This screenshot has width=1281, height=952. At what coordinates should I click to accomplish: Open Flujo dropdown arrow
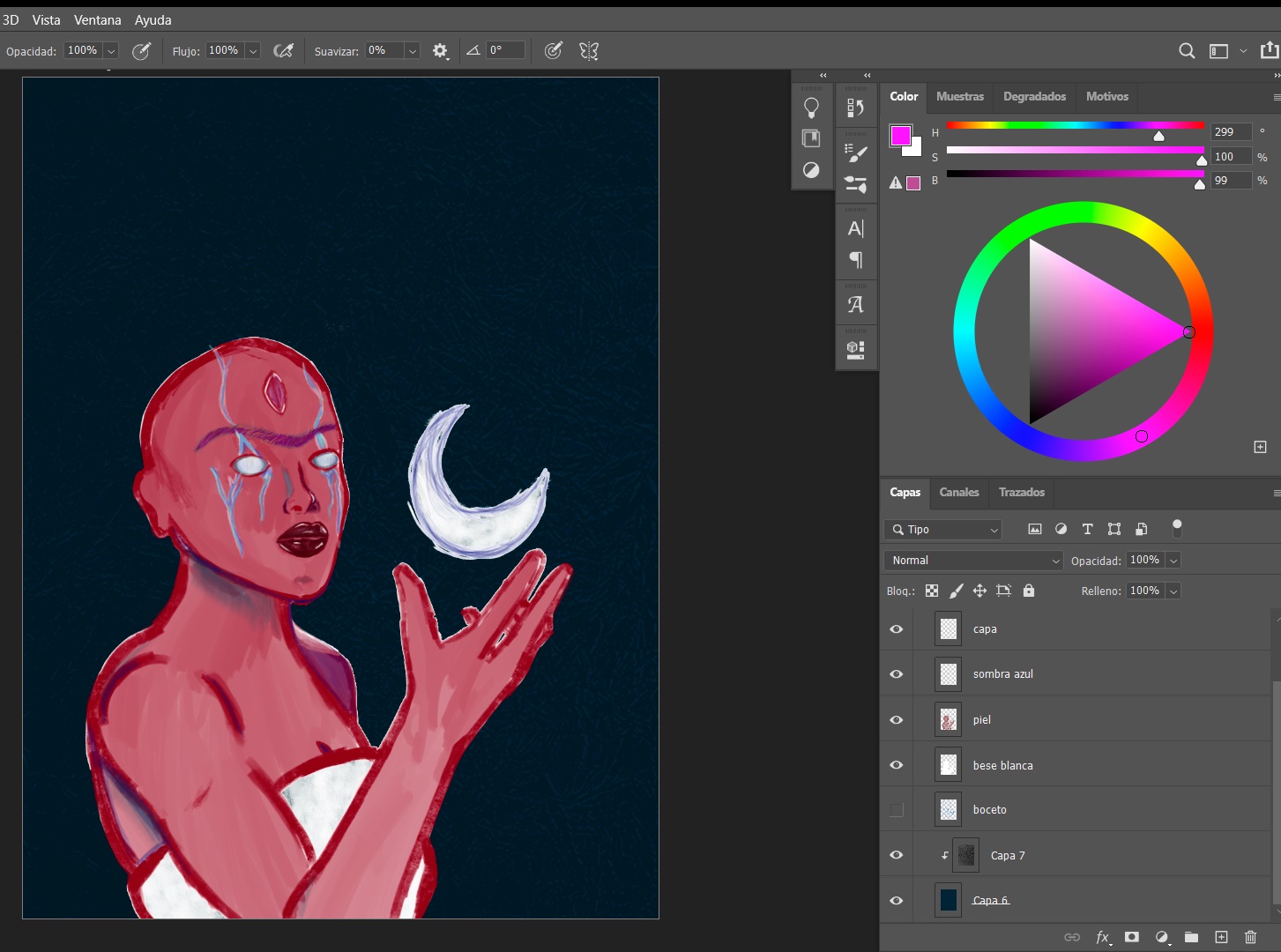253,51
